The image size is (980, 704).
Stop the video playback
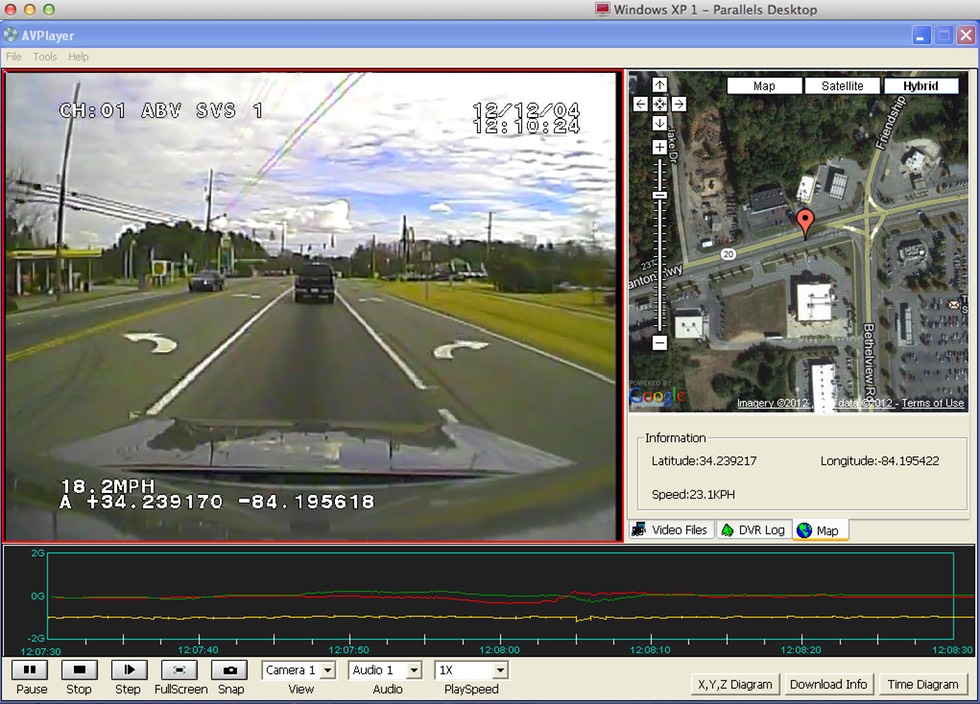tap(79, 670)
